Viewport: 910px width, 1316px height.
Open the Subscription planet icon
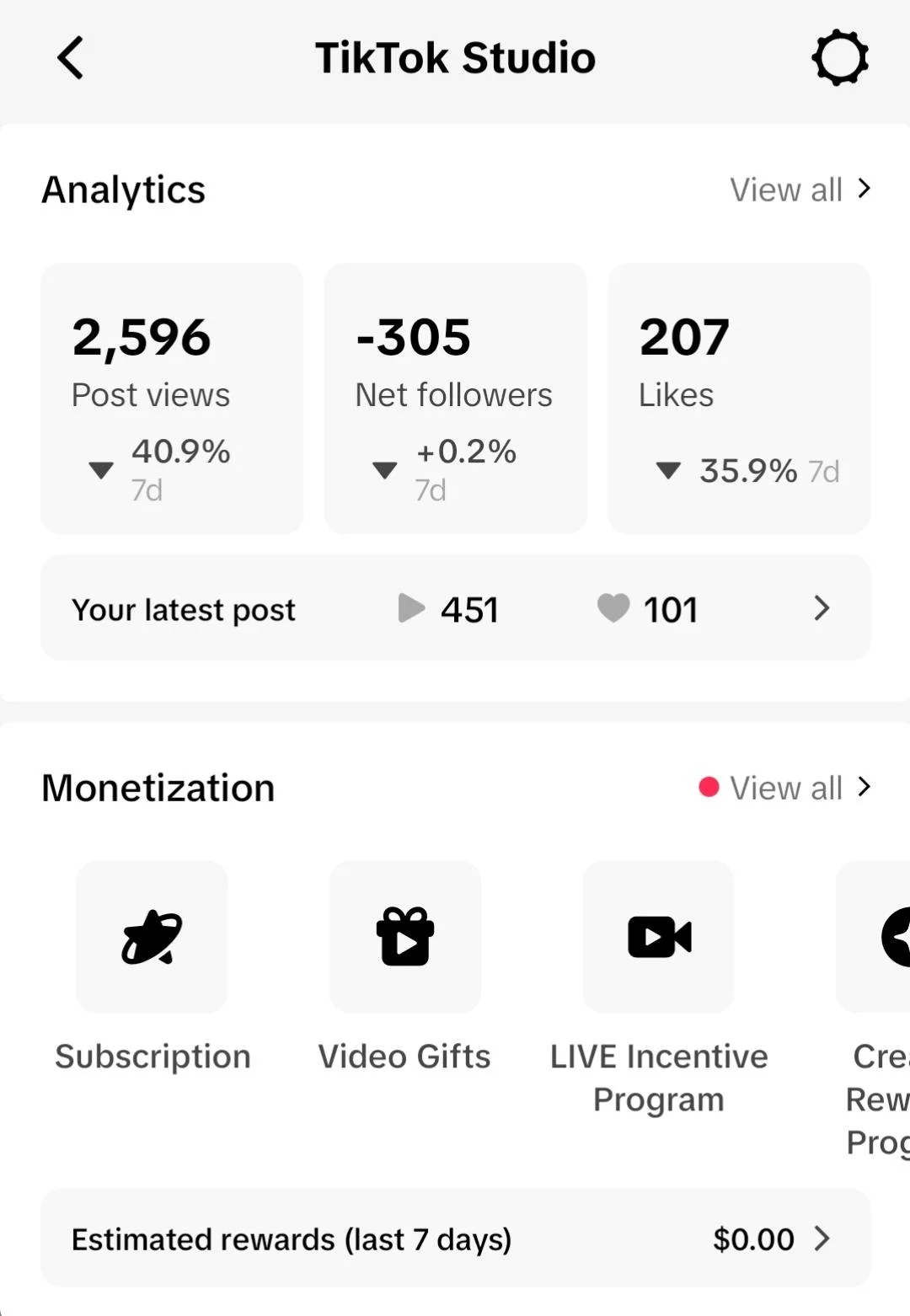tap(152, 936)
